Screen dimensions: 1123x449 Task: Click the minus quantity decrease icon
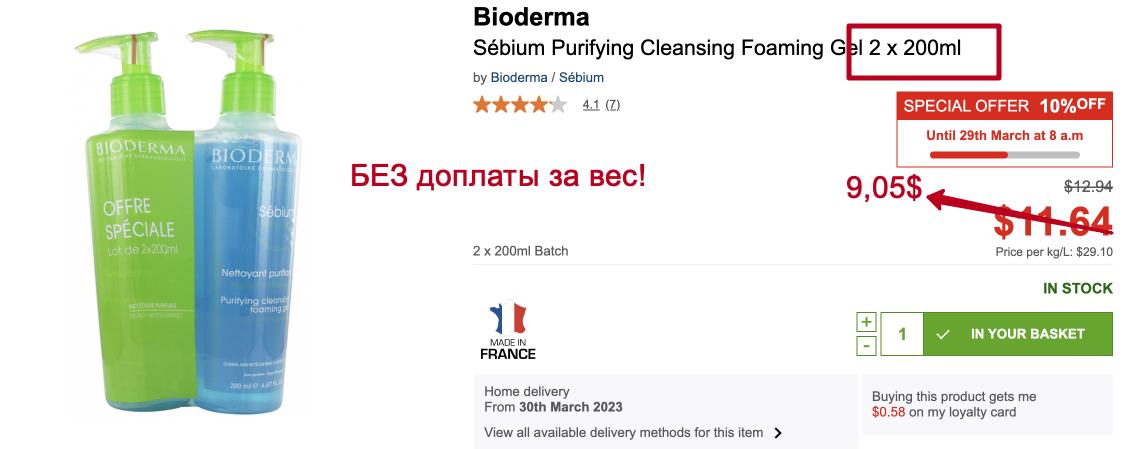coord(867,345)
